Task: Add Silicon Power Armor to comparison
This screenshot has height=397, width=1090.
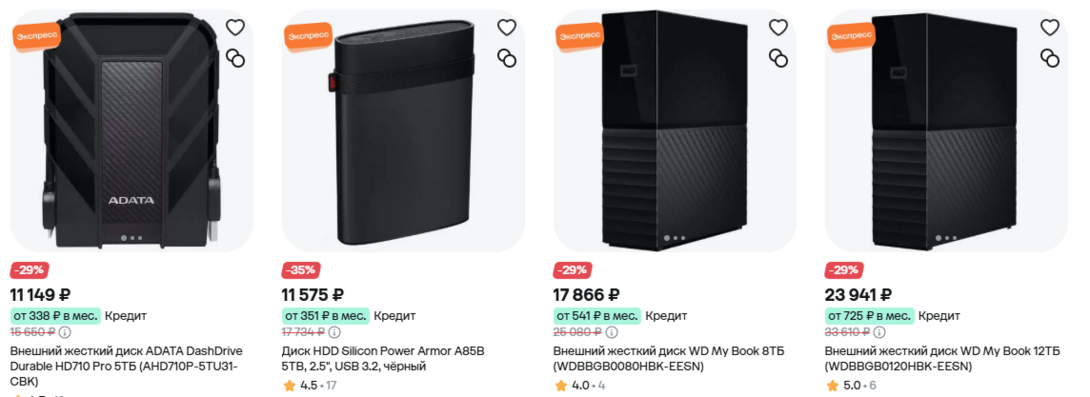Action: coord(507,58)
